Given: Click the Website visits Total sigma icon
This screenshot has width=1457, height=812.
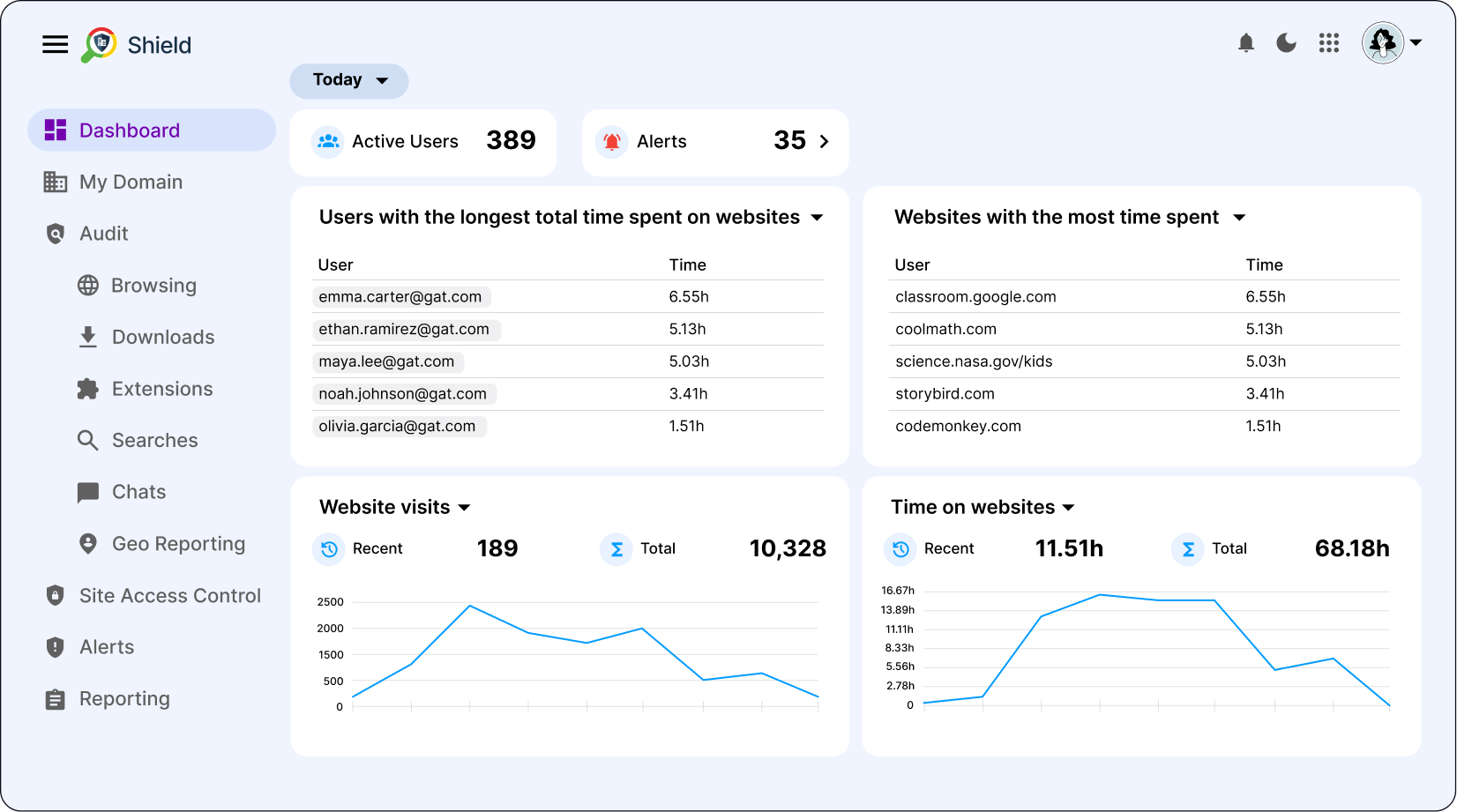Looking at the screenshot, I should 616,549.
